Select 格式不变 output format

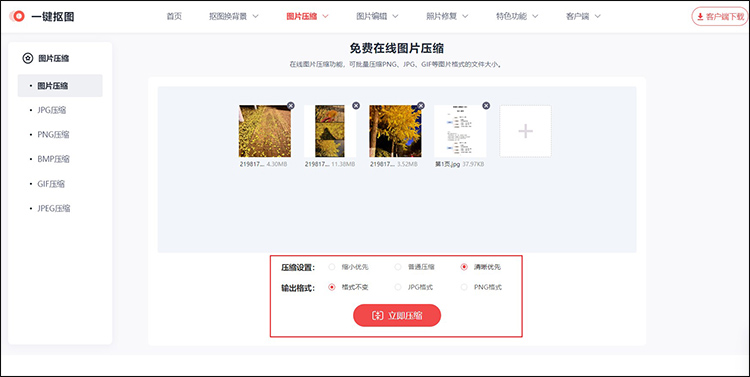(x=332, y=288)
